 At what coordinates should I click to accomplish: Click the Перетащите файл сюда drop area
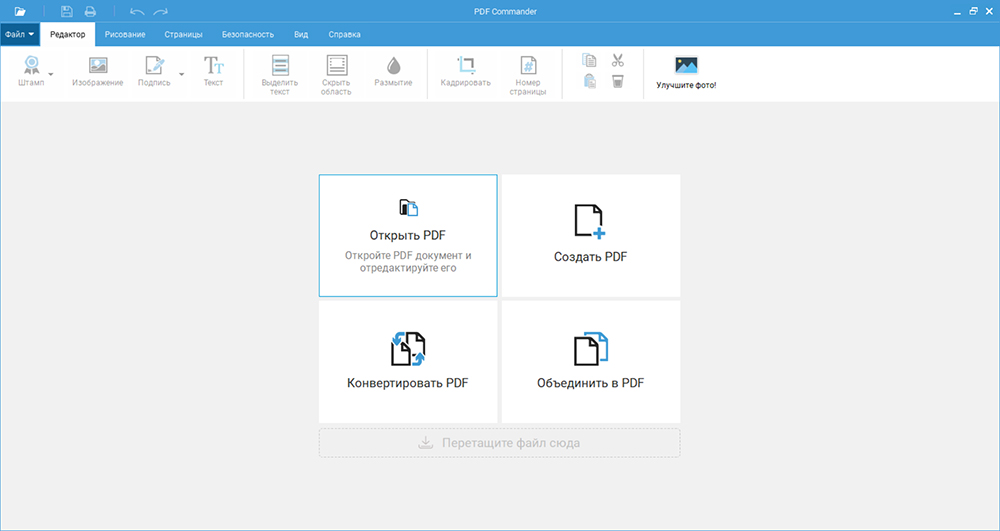click(x=499, y=442)
